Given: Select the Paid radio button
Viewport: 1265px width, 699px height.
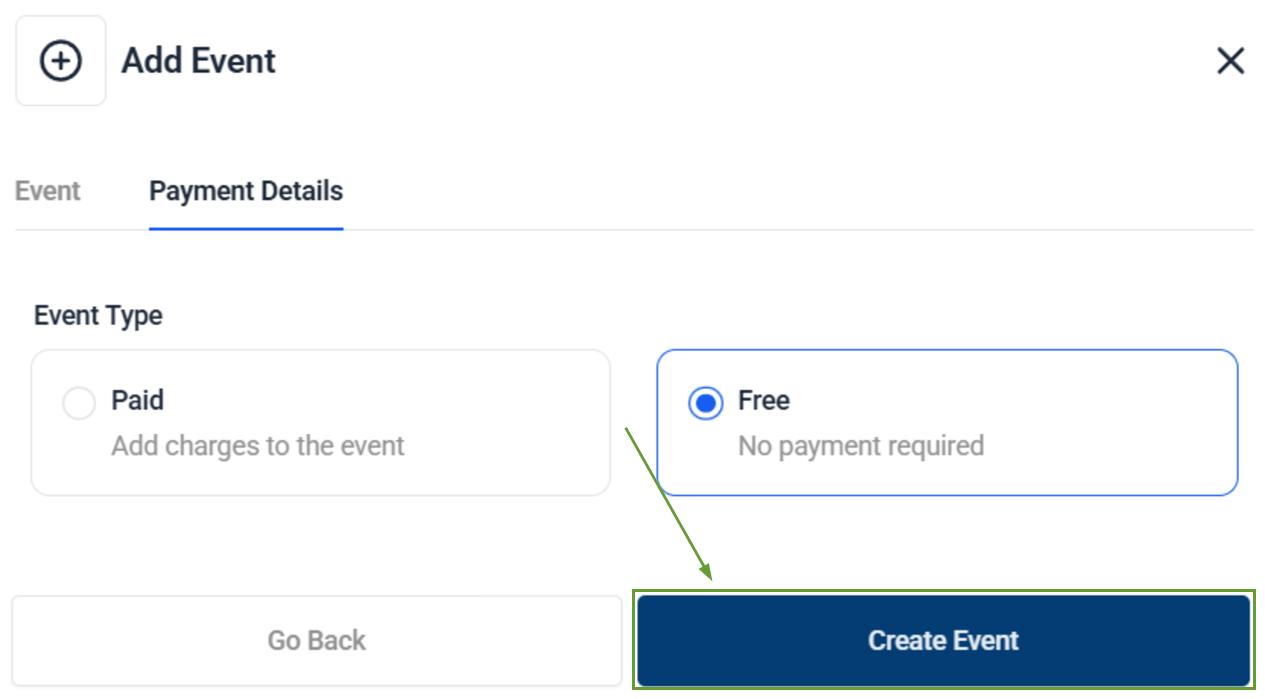Looking at the screenshot, I should [78, 404].
